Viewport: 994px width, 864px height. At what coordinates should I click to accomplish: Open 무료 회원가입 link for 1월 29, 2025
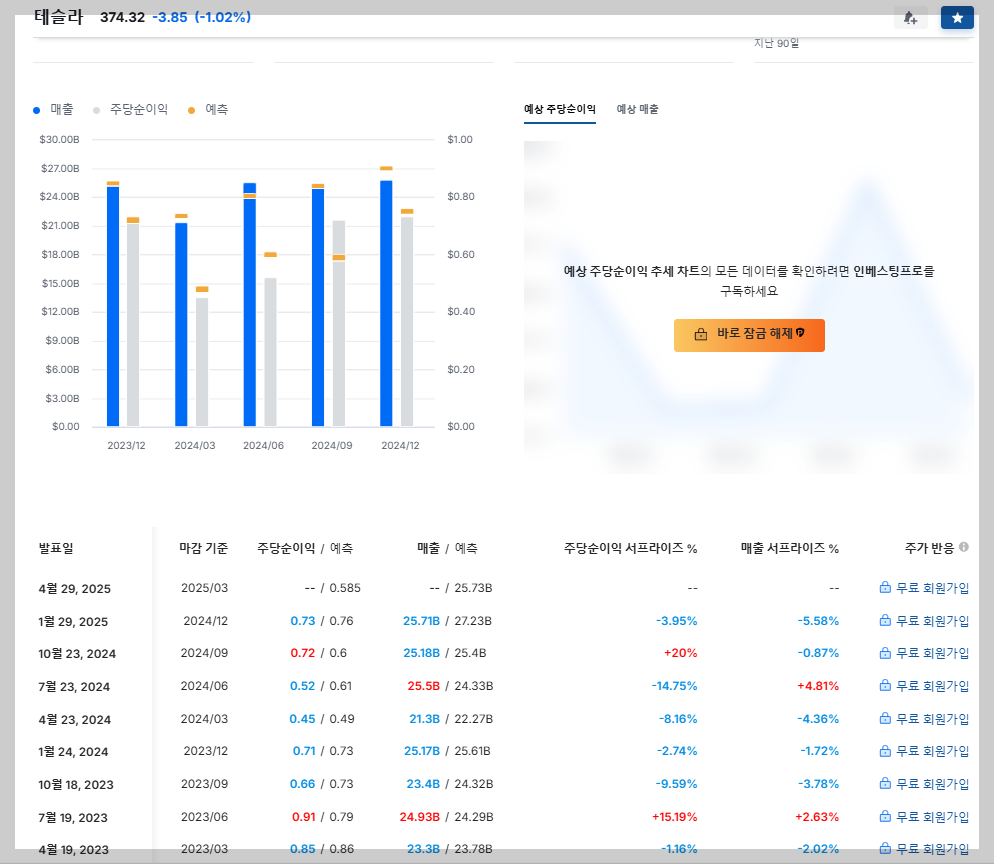[924, 621]
